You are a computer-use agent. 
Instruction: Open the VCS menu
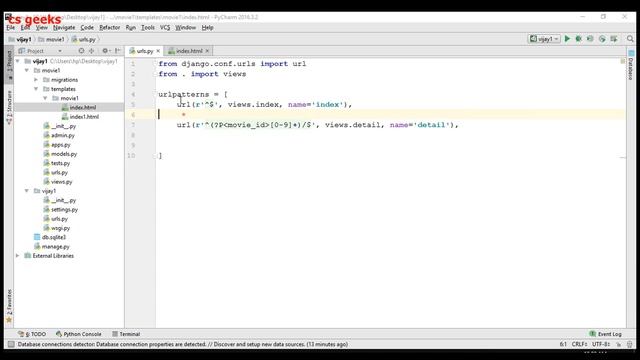165,27
